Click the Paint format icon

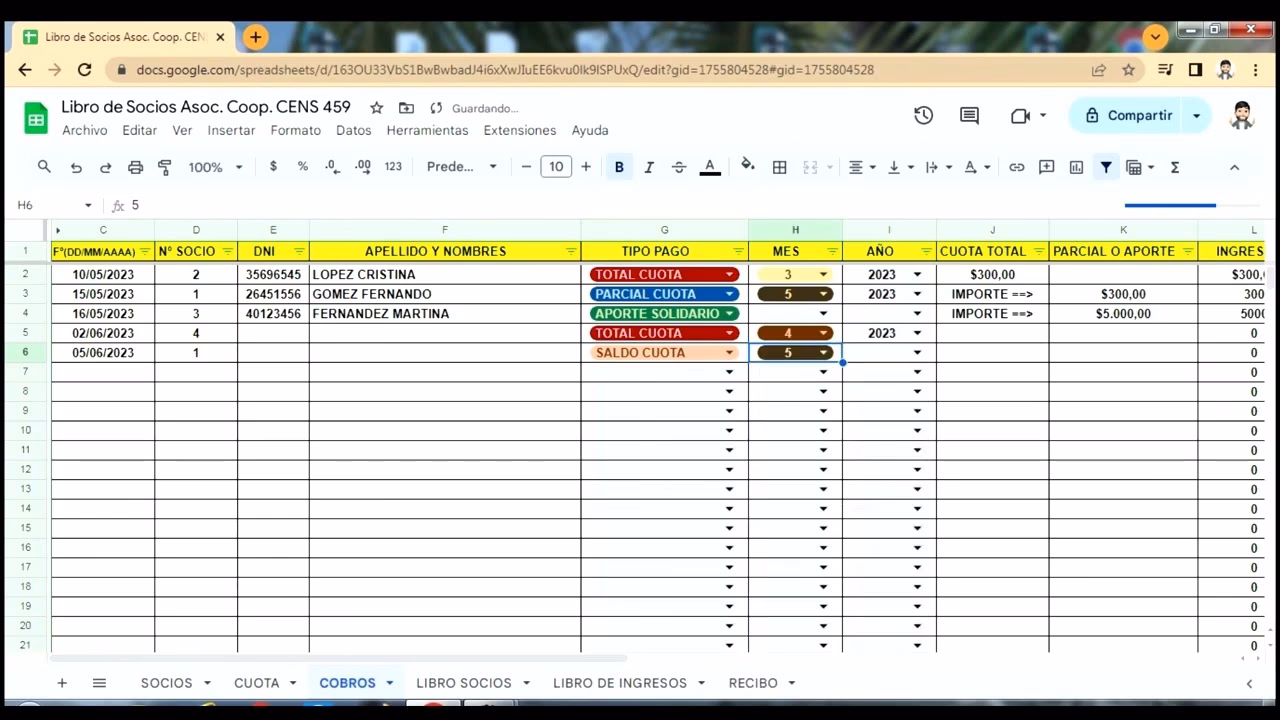(x=164, y=166)
